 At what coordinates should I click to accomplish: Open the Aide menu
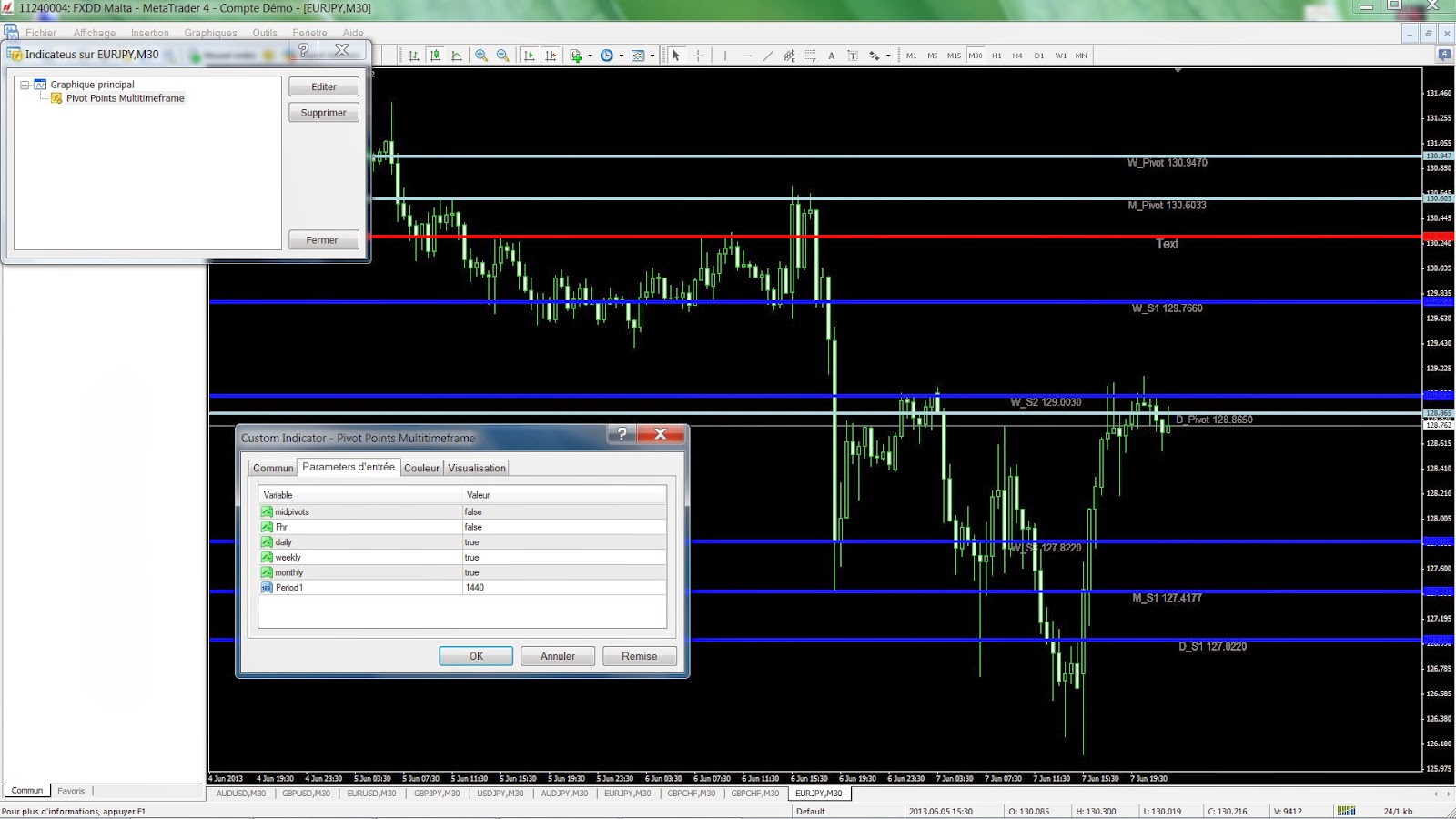(x=353, y=33)
